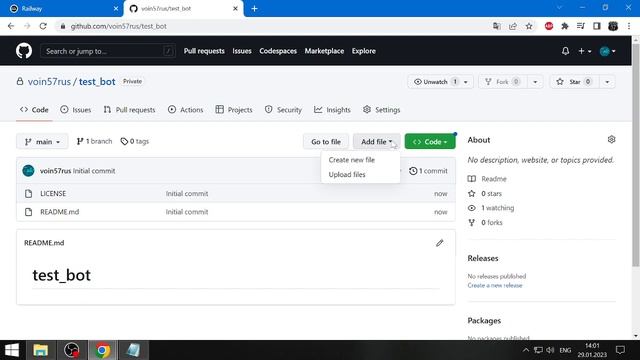Open the Add file dropdown
Viewport: 640px width, 360px height.
[376, 142]
